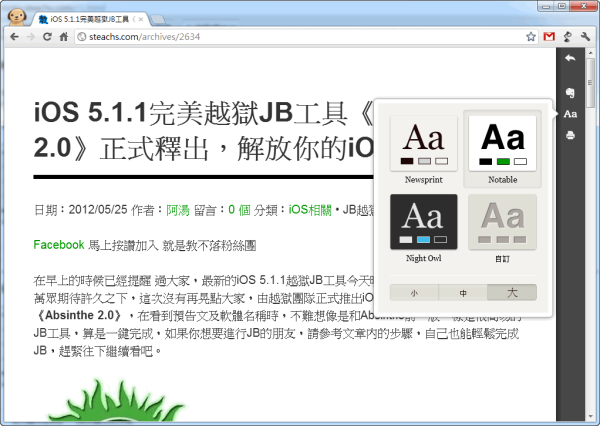
Task: Toggle the Aa themes icon in sidebar
Action: (x=570, y=114)
